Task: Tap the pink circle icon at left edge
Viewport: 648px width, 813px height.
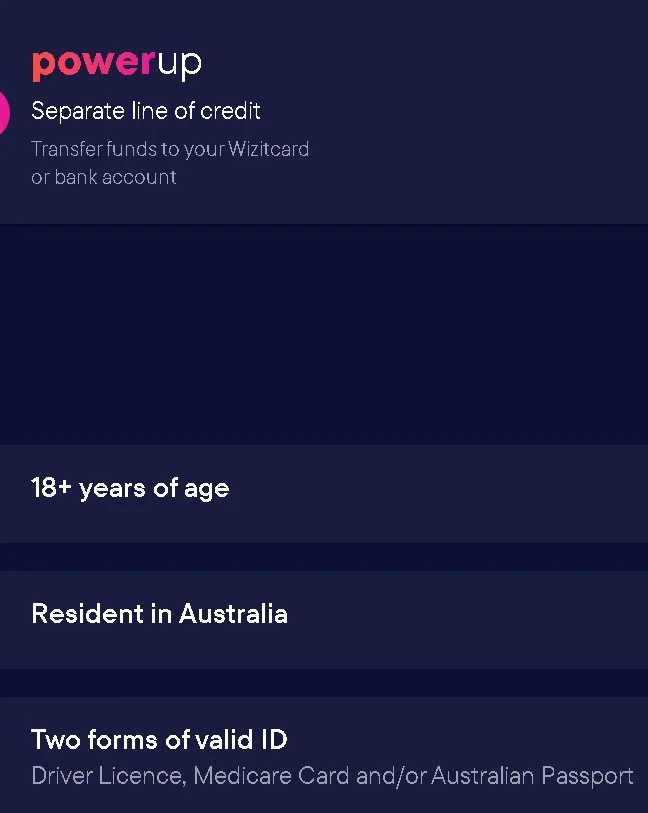Action: (3, 110)
